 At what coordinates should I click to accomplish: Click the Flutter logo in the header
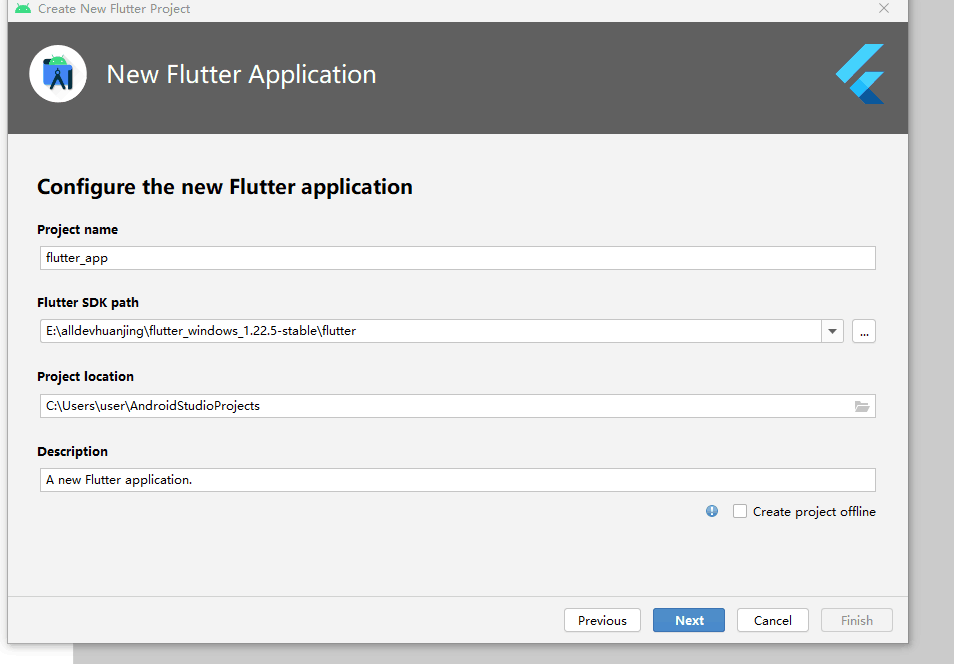click(860, 74)
